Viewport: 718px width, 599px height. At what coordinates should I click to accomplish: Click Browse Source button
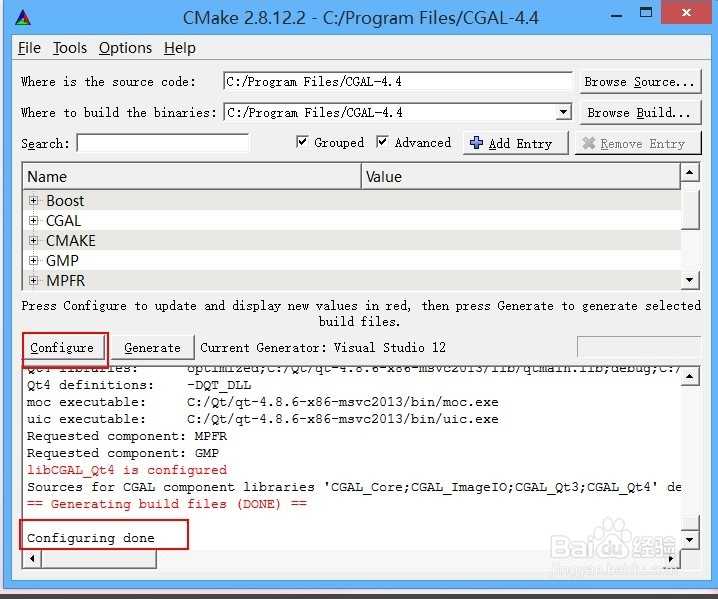(640, 82)
